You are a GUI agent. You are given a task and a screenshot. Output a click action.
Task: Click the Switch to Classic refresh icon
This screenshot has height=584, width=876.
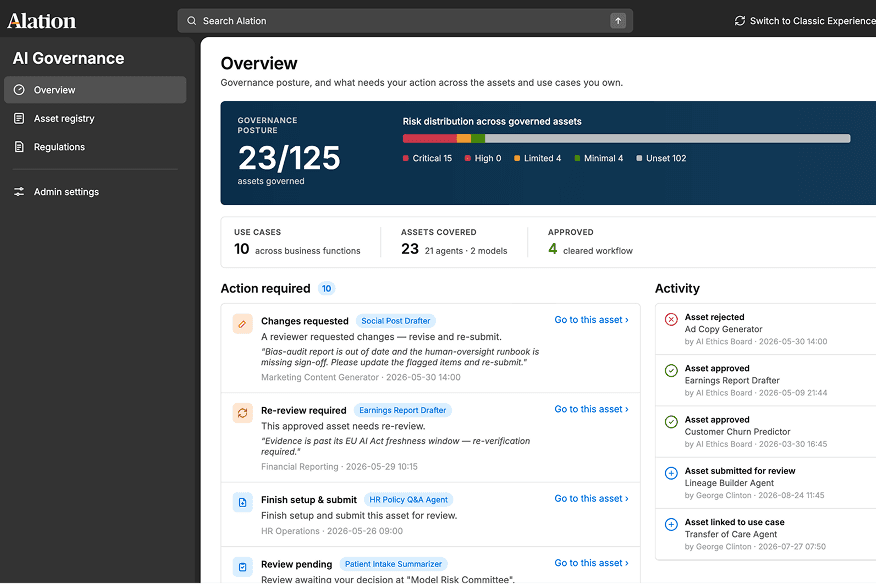click(x=740, y=21)
